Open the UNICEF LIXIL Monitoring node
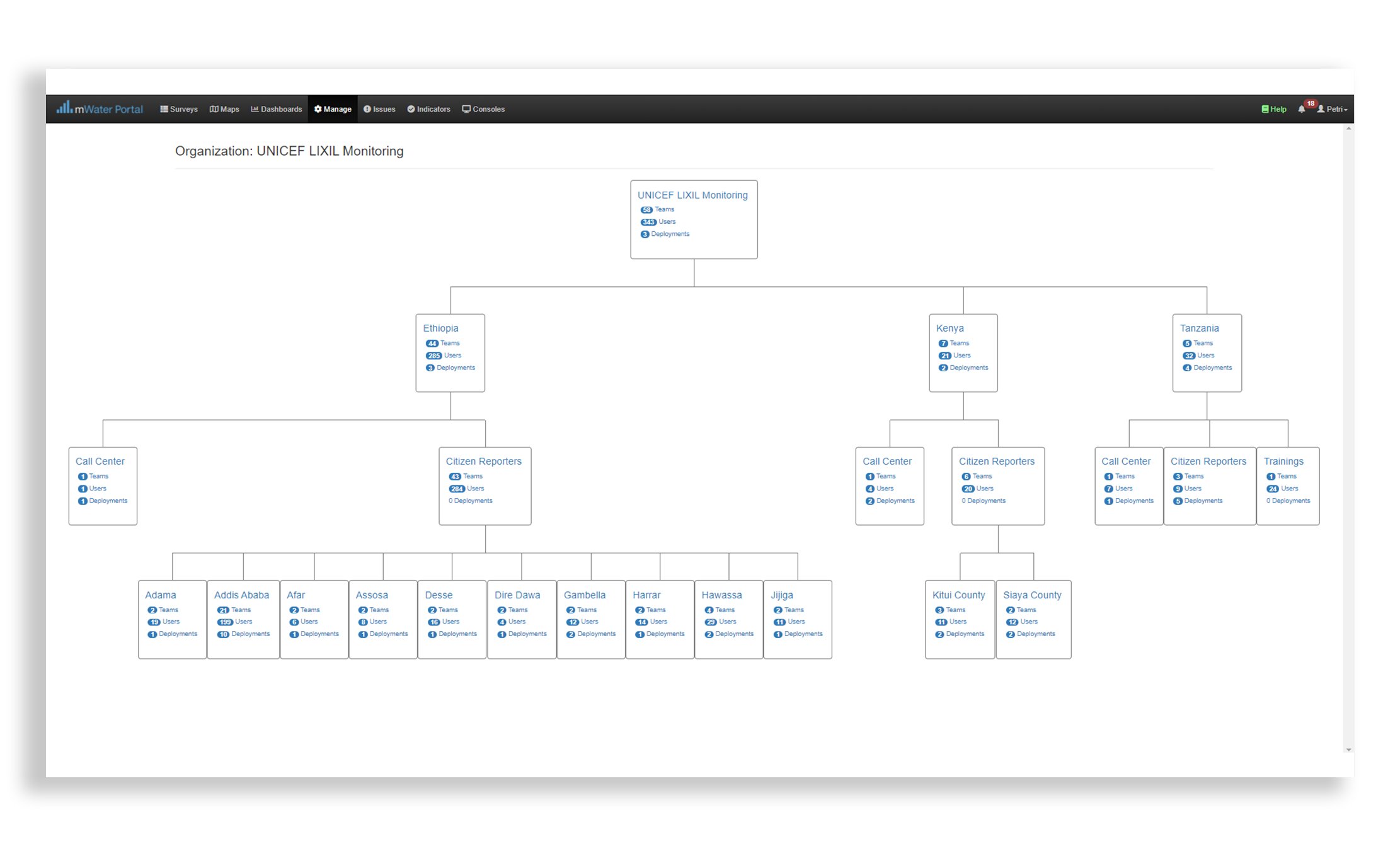 (692, 195)
